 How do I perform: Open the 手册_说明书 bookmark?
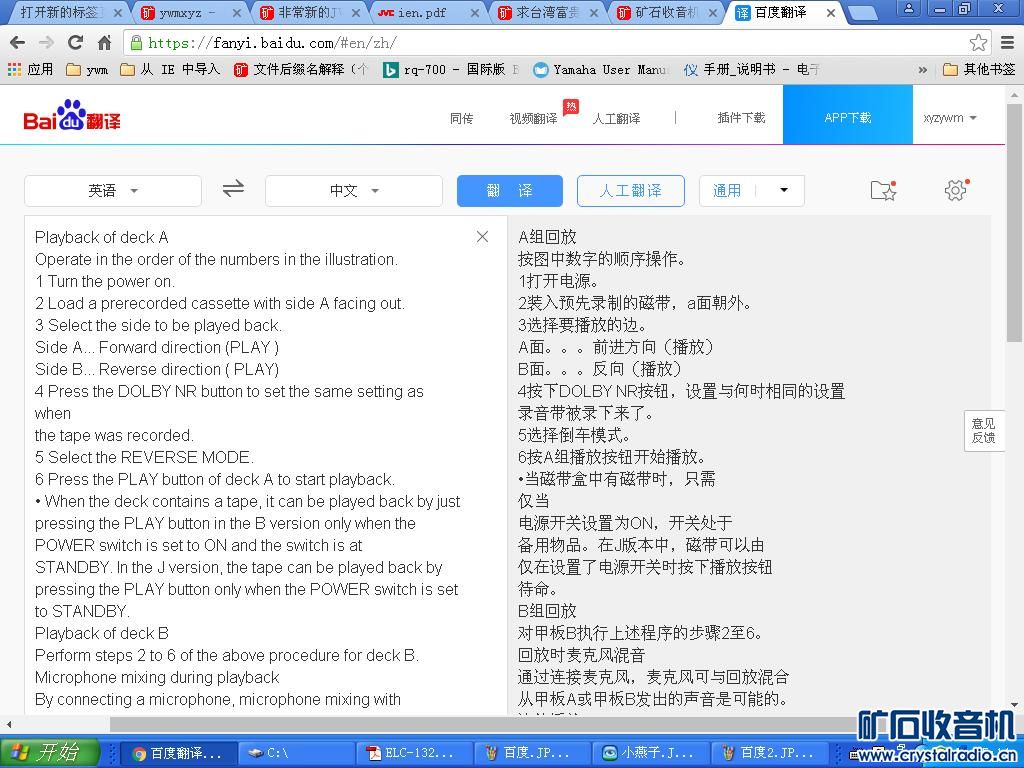point(751,69)
